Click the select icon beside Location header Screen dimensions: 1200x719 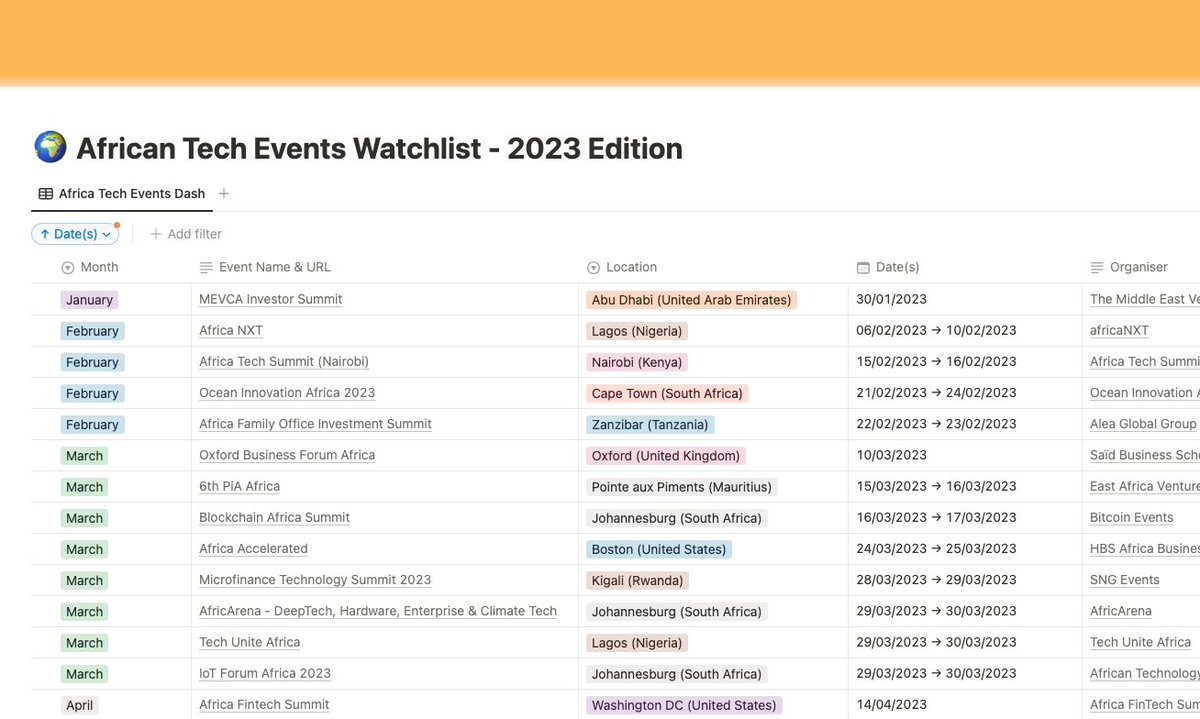(x=593, y=268)
